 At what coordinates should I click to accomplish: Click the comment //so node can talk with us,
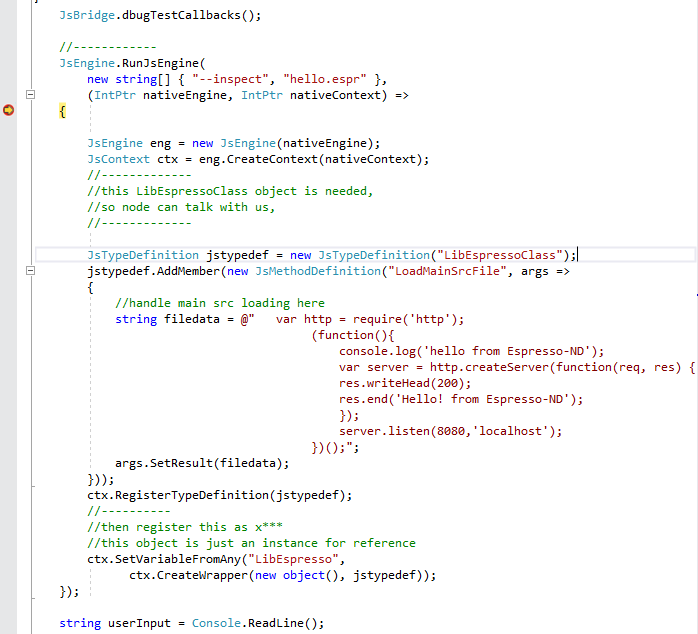click(181, 207)
